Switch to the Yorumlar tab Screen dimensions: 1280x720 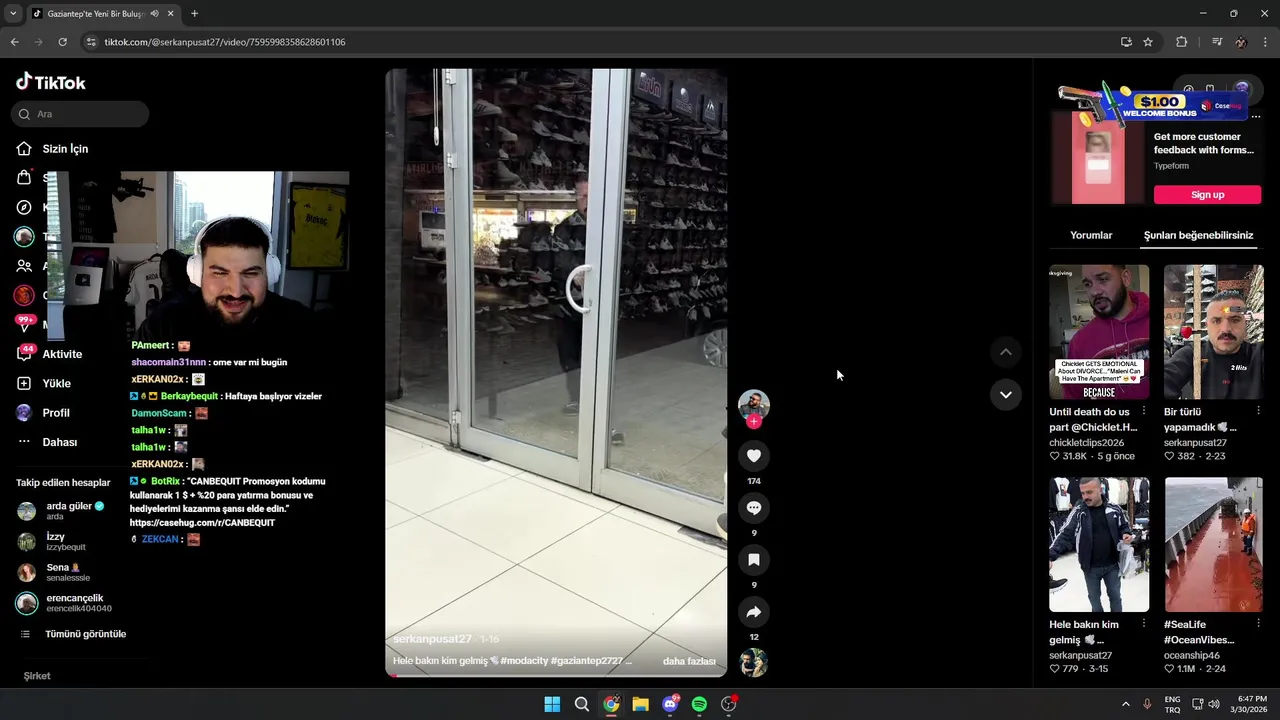click(1091, 236)
